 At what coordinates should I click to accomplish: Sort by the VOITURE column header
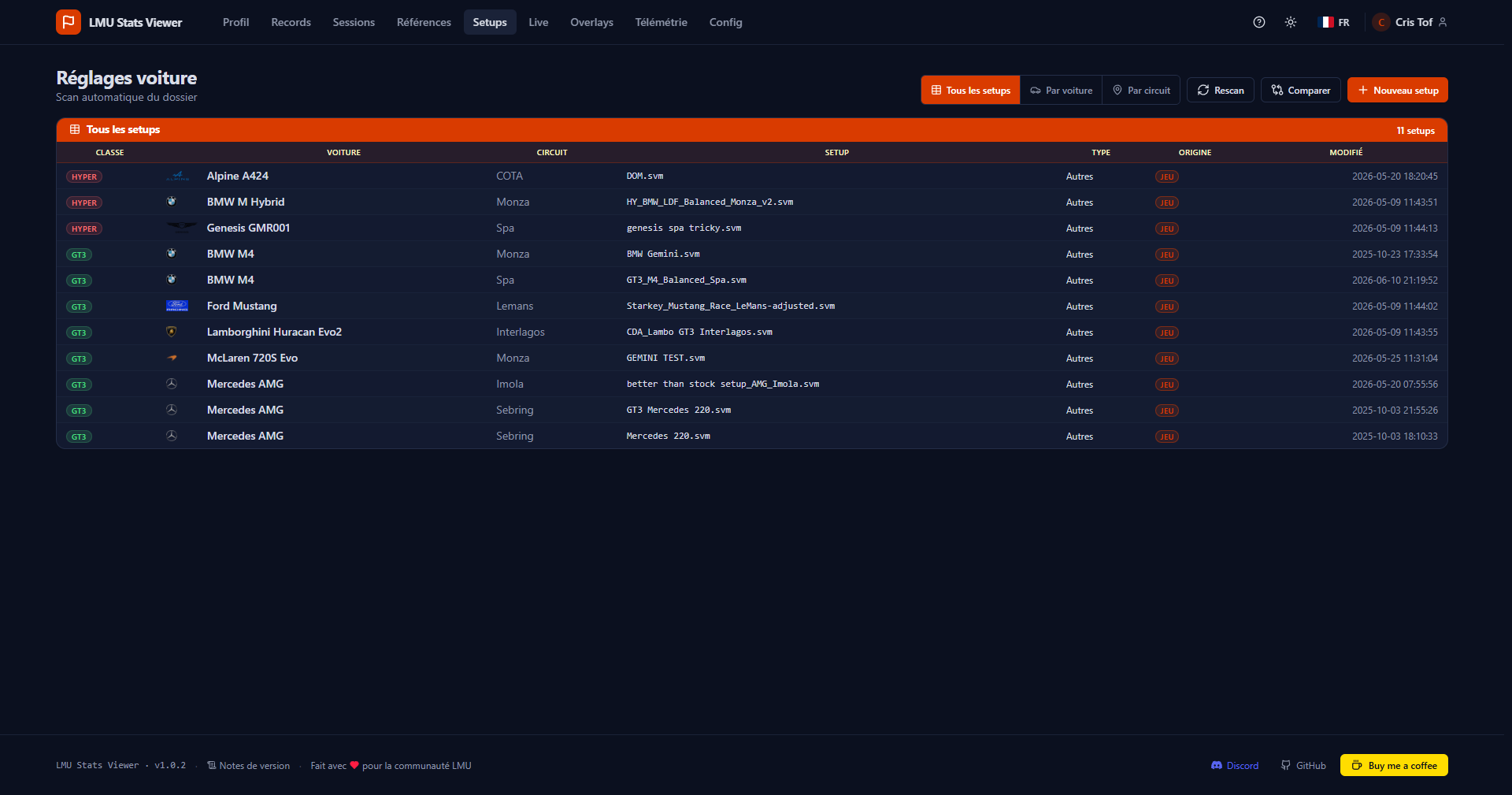pos(343,152)
